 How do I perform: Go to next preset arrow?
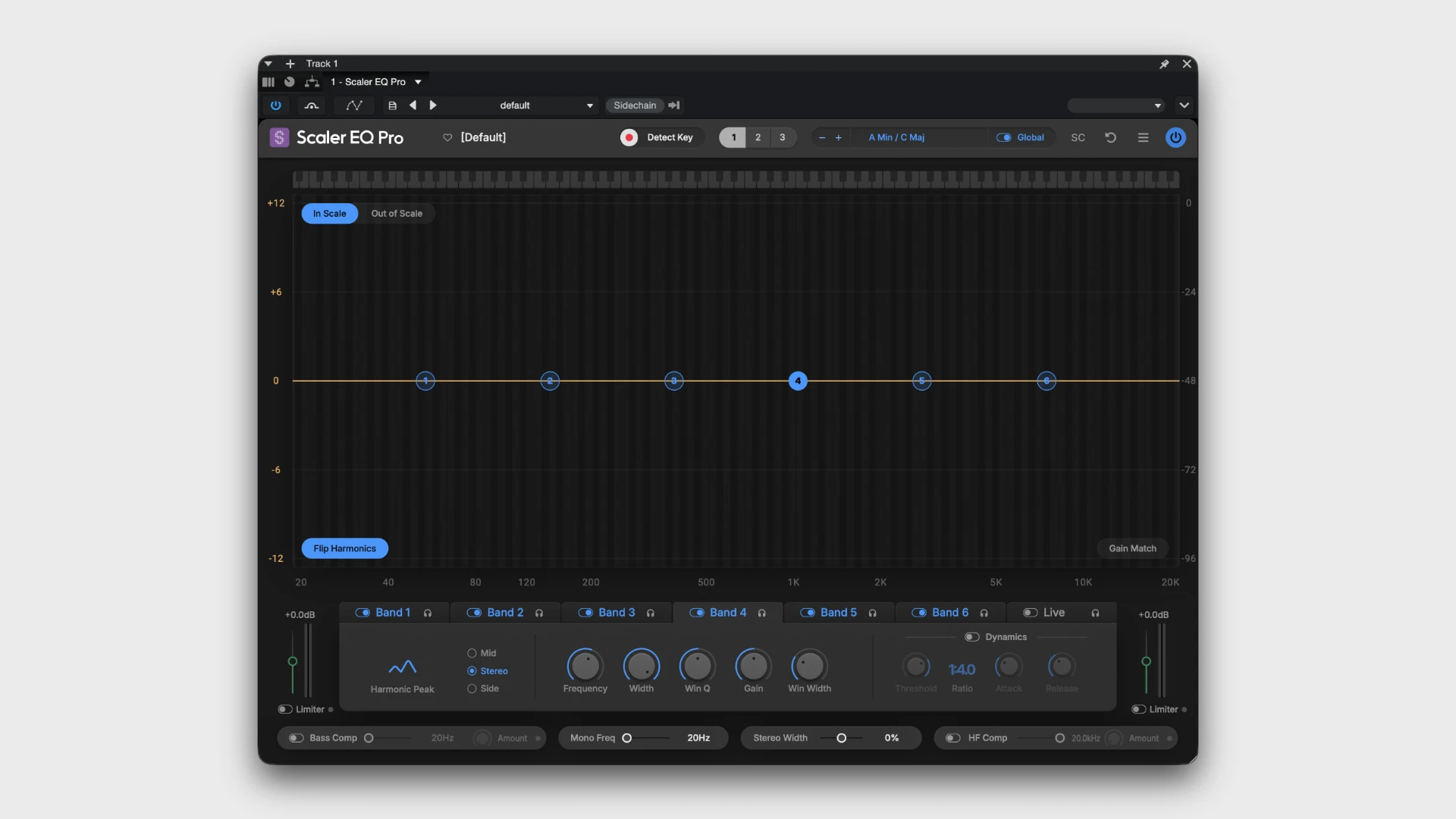pyautogui.click(x=433, y=105)
